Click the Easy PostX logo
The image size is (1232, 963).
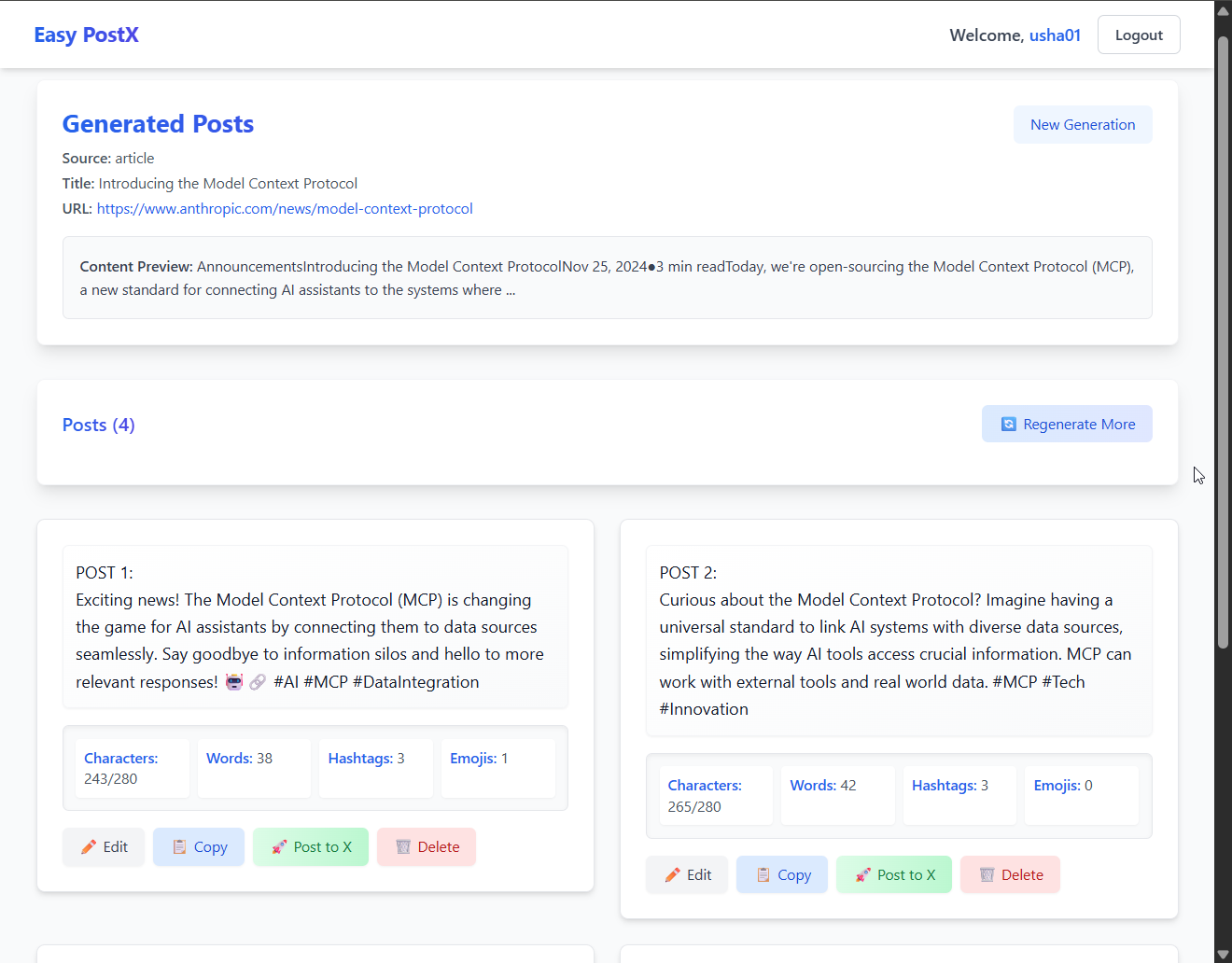[86, 35]
